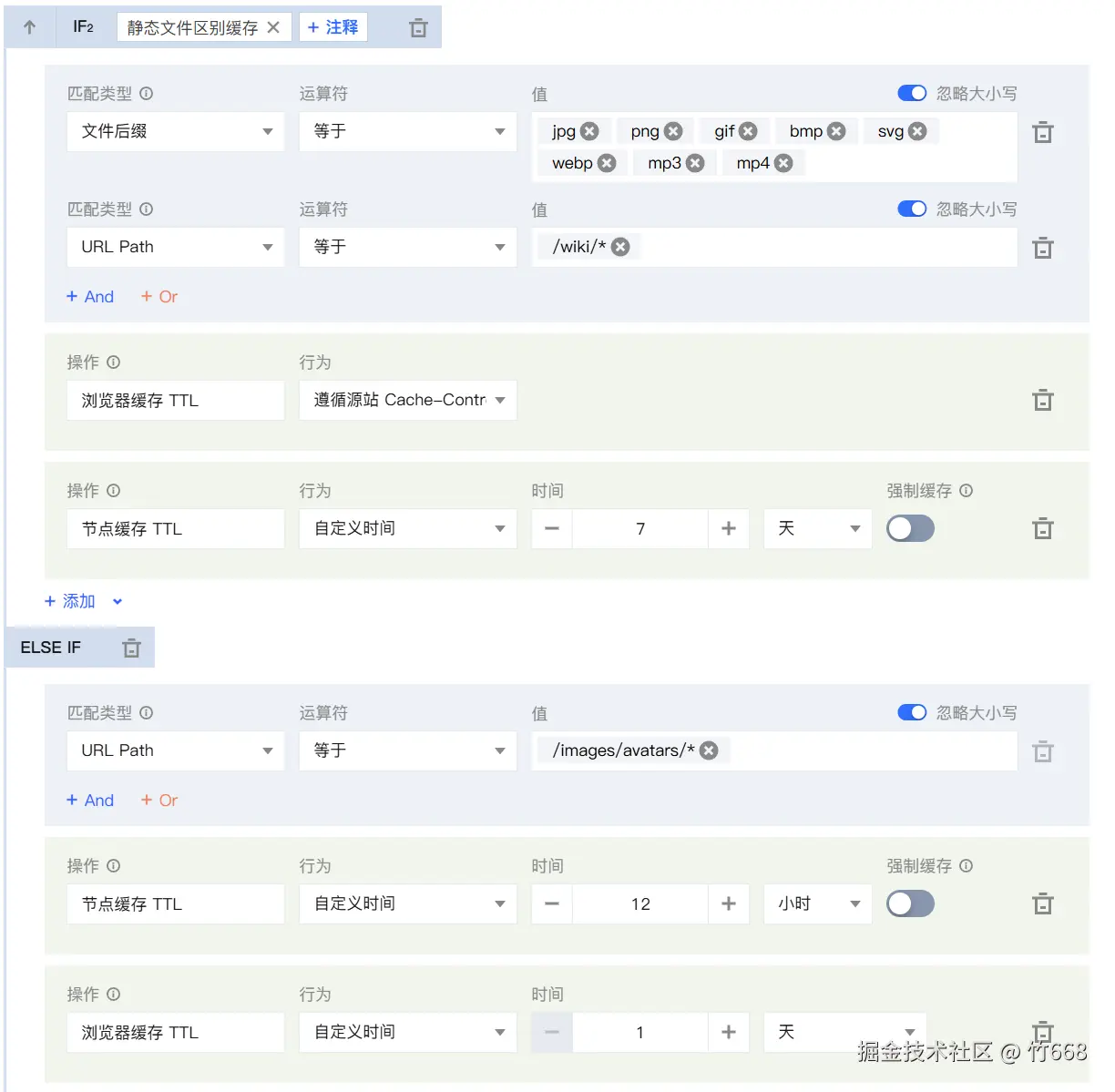
Task: Add an And condition under /wiki/*
Action: click(x=90, y=297)
